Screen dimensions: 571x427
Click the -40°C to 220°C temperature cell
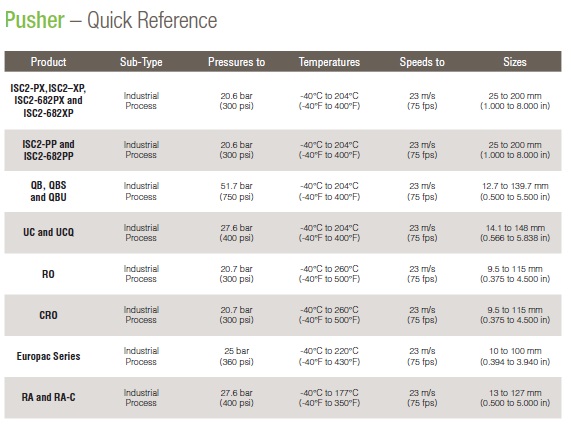coord(329,356)
